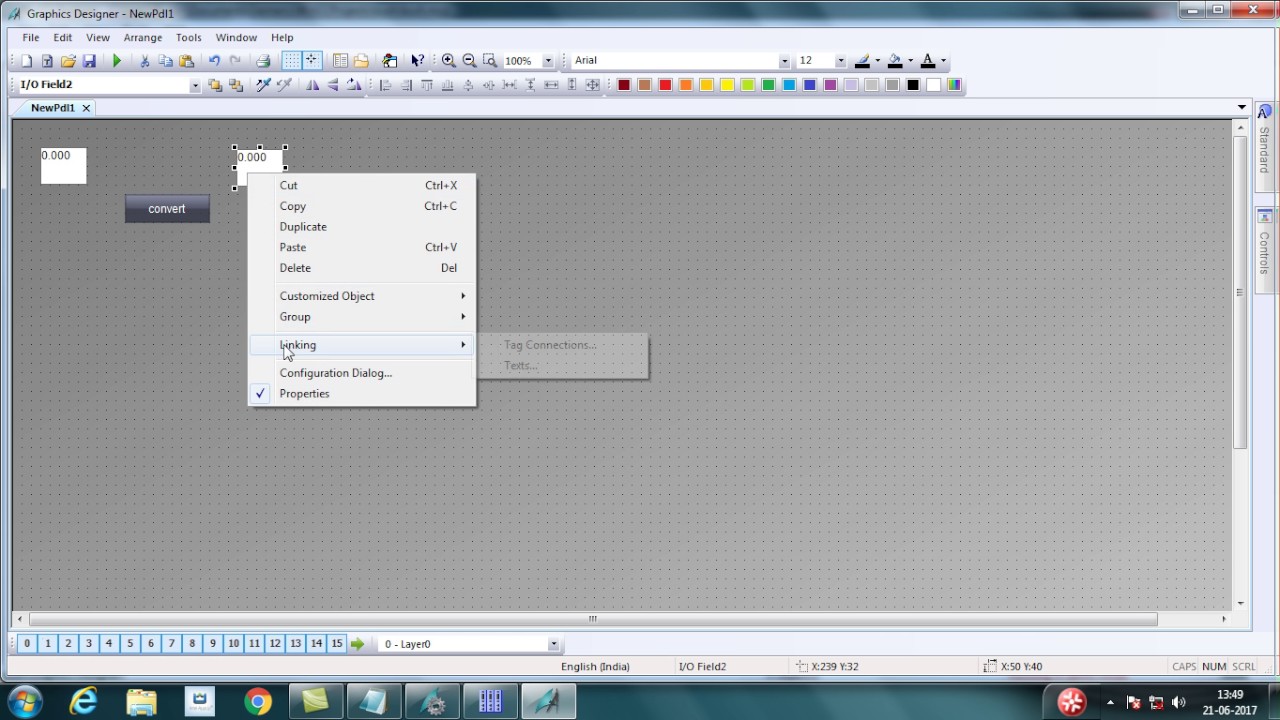
Task: Click Copy in the context menu
Action: 362,206
